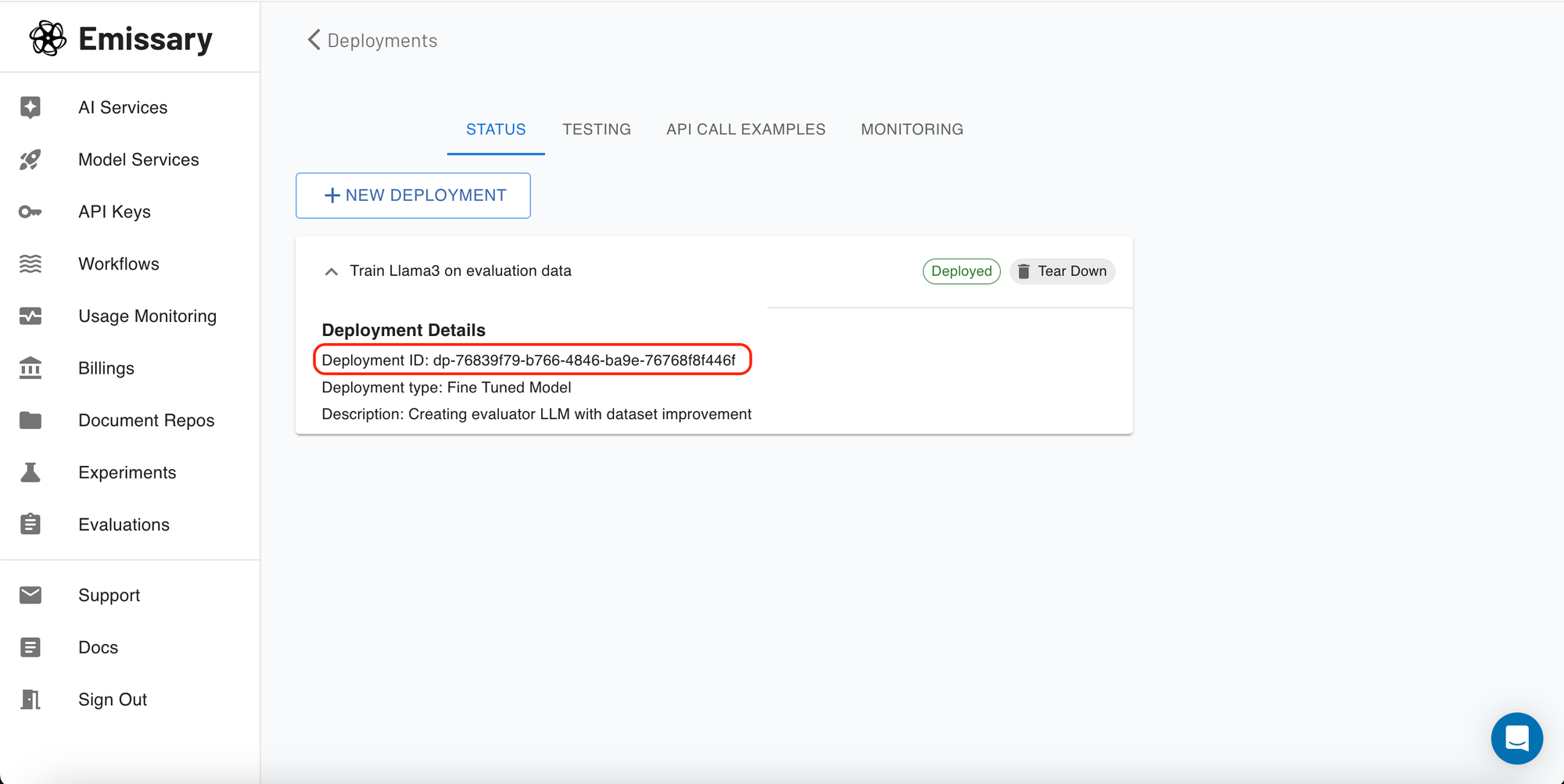Click the Workflows waves icon

[30, 264]
